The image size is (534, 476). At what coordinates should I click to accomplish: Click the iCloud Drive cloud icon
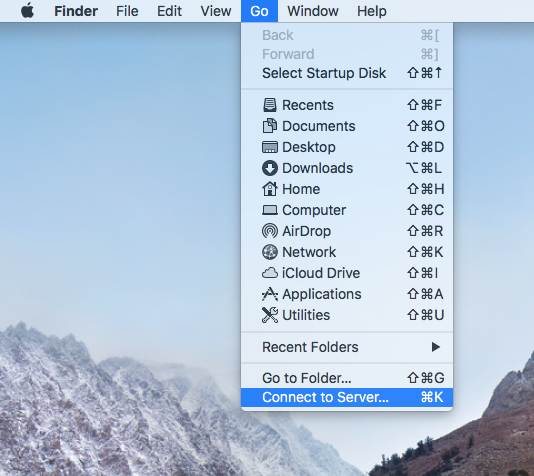click(x=270, y=273)
